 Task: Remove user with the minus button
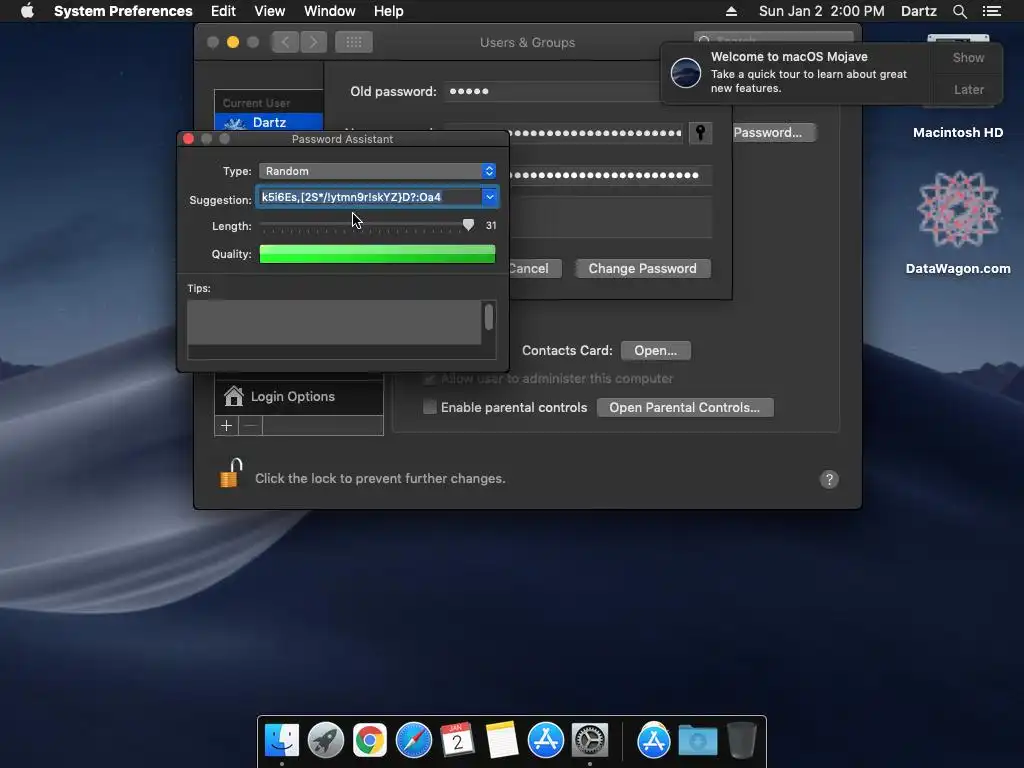pyautogui.click(x=250, y=426)
